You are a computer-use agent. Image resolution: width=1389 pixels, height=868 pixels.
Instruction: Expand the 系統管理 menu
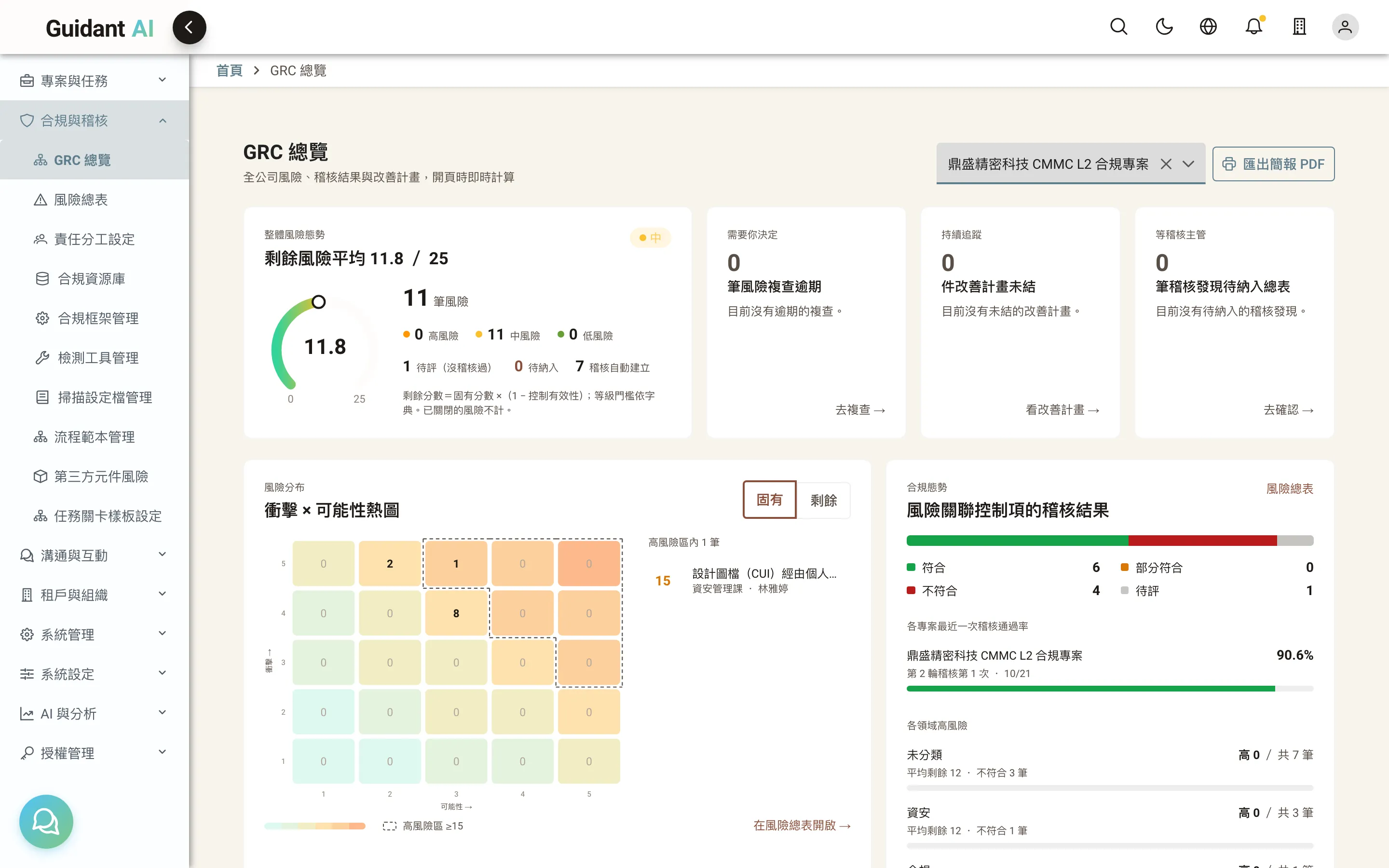point(94,634)
